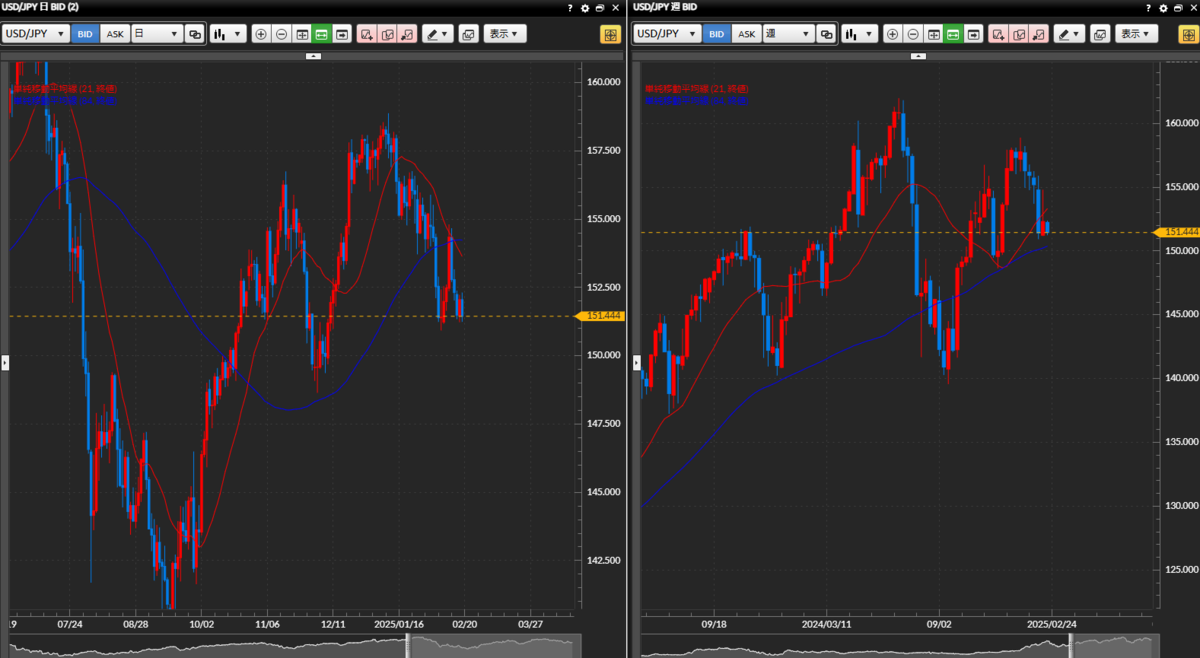Add indicator in weekly chart toolbar
The height and width of the screenshot is (658, 1200).
(999, 34)
